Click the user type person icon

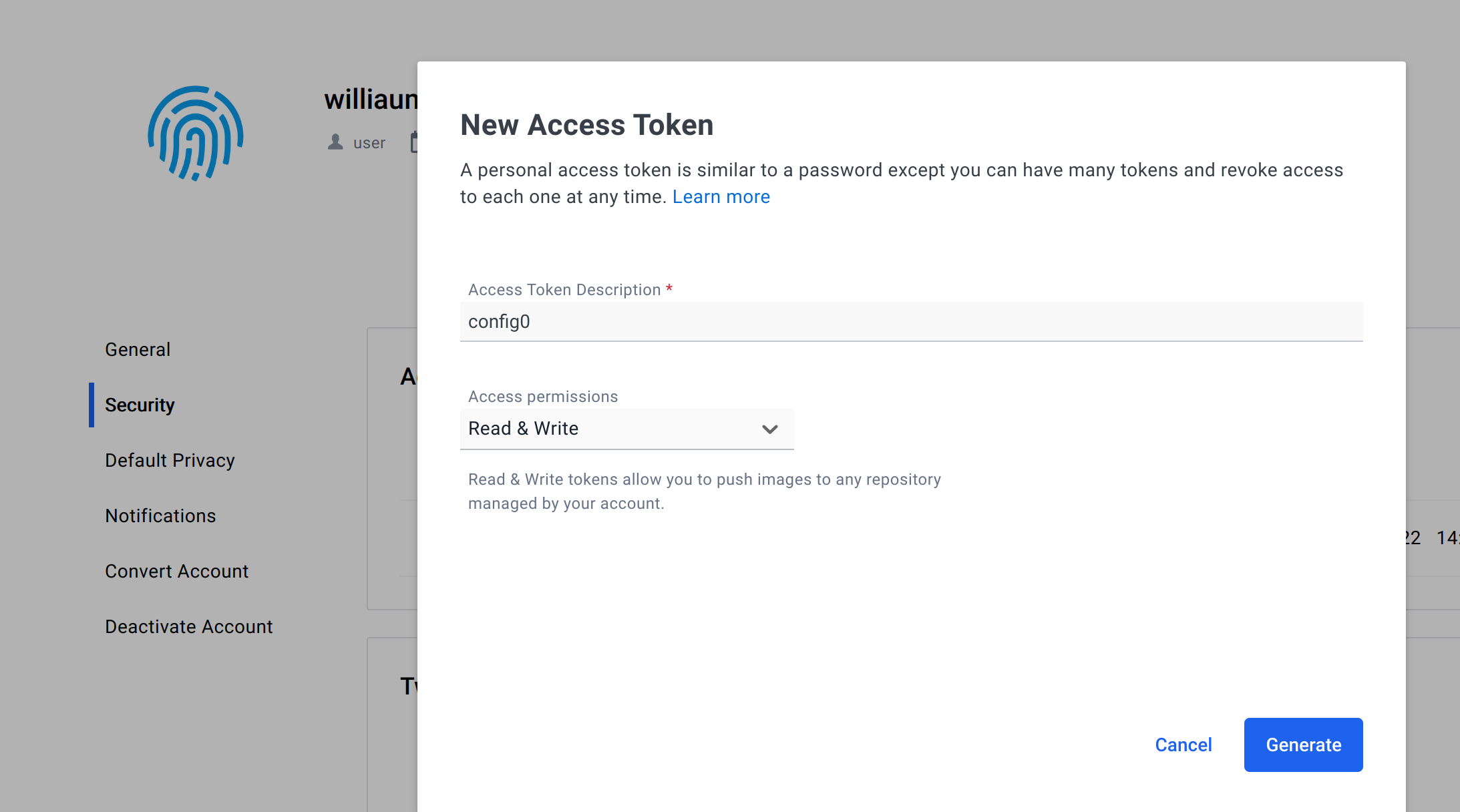point(335,142)
